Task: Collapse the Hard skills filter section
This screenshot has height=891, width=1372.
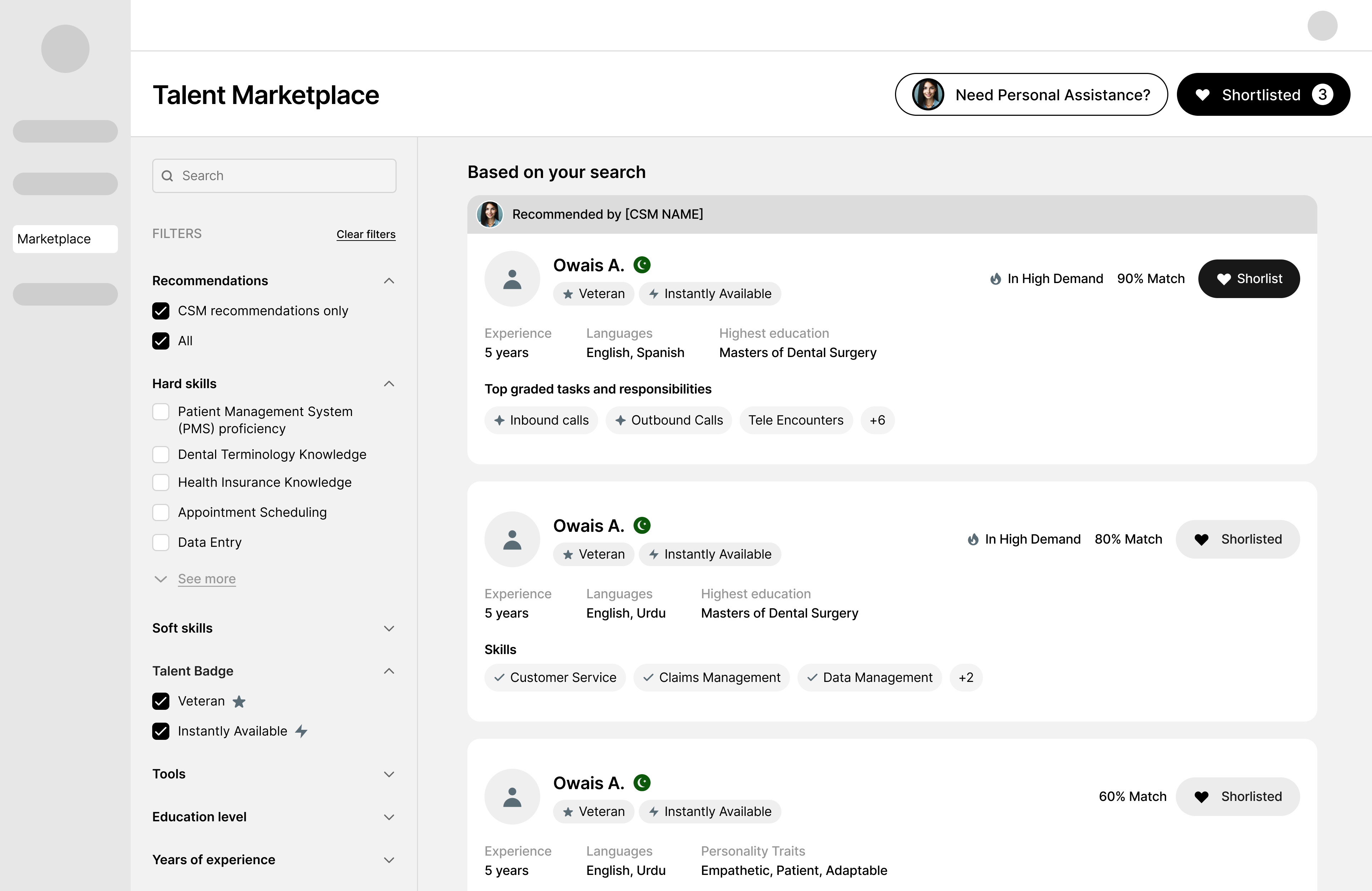Action: click(x=389, y=383)
